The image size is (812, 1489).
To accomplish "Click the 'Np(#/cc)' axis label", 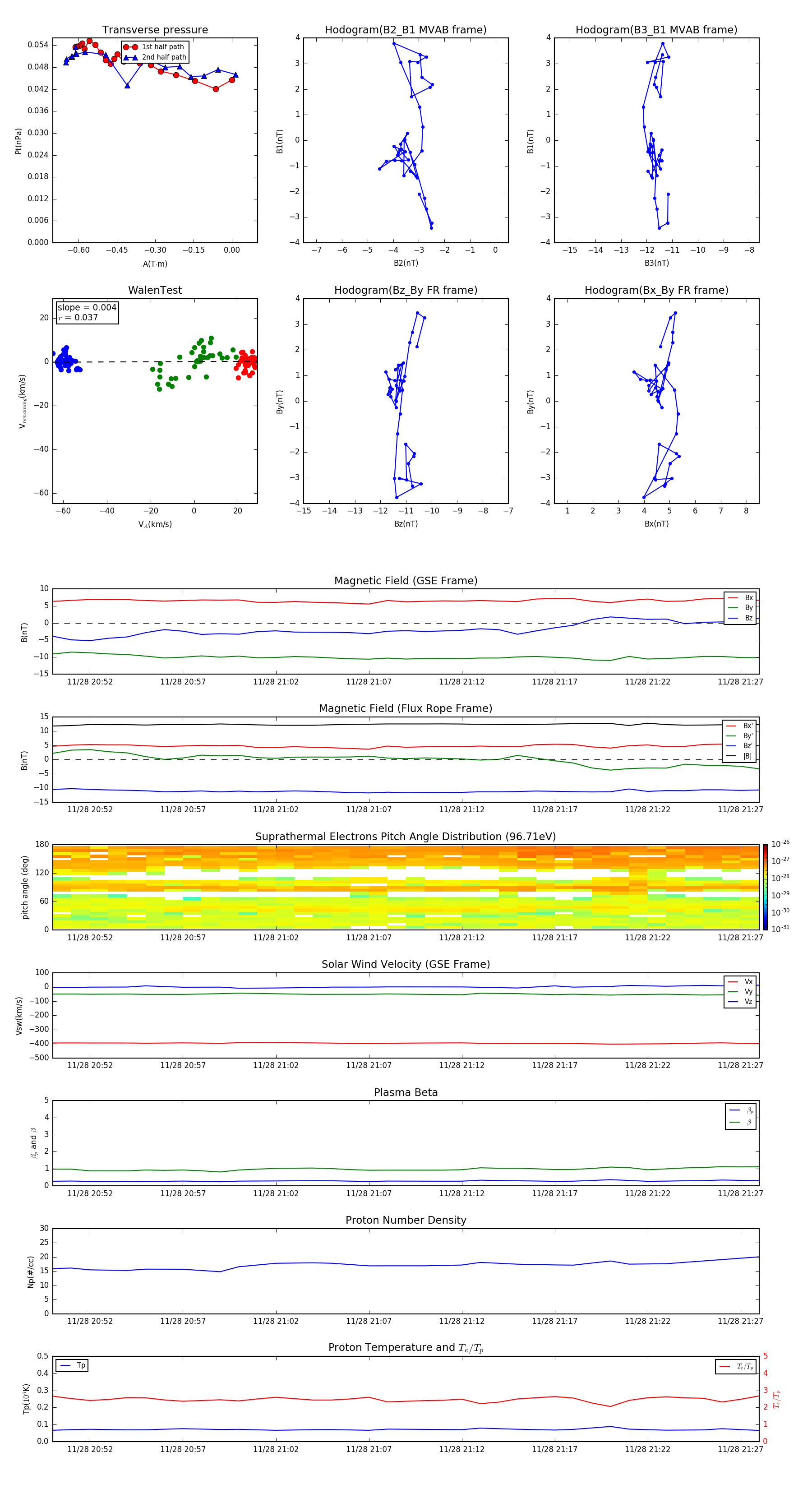I will coord(31,1272).
